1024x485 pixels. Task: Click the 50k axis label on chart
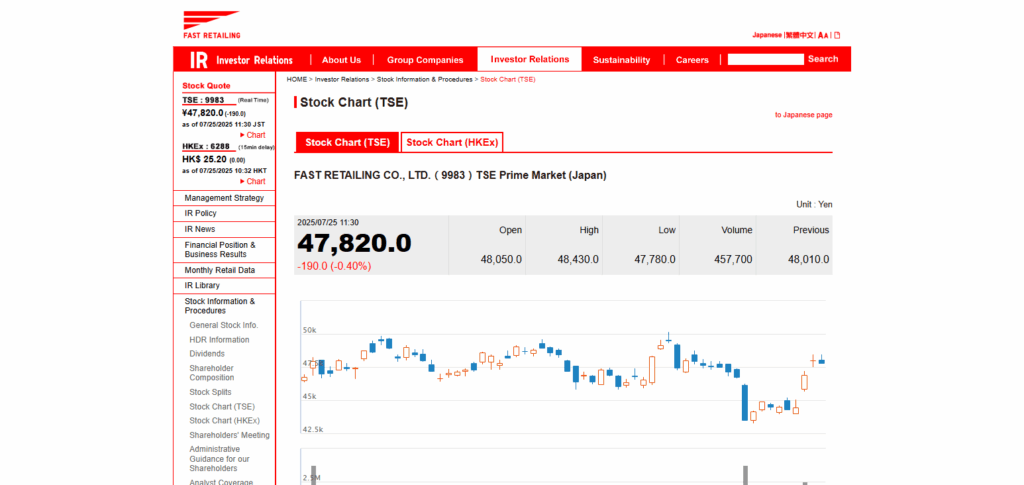click(x=310, y=330)
